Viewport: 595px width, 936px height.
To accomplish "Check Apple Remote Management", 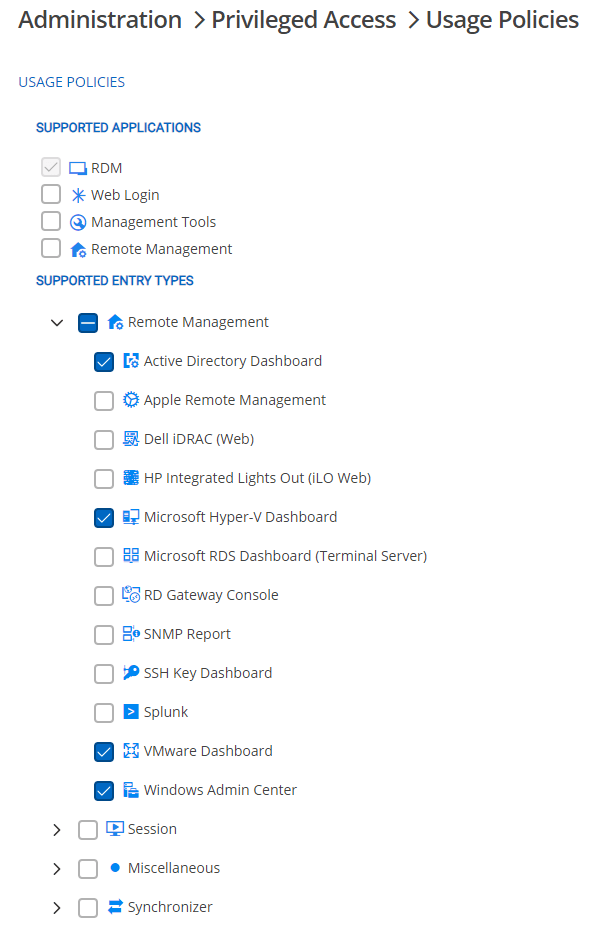I will click(104, 401).
